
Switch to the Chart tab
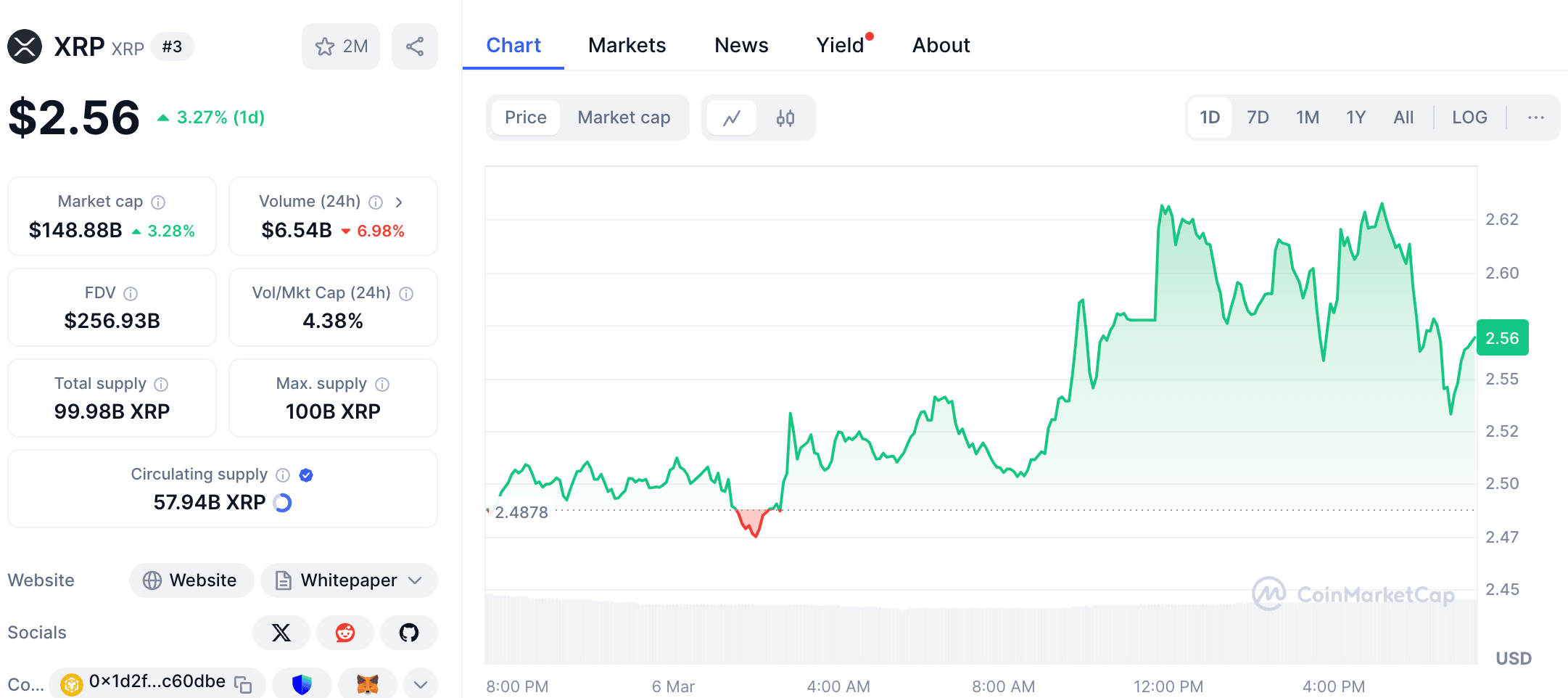click(x=513, y=45)
